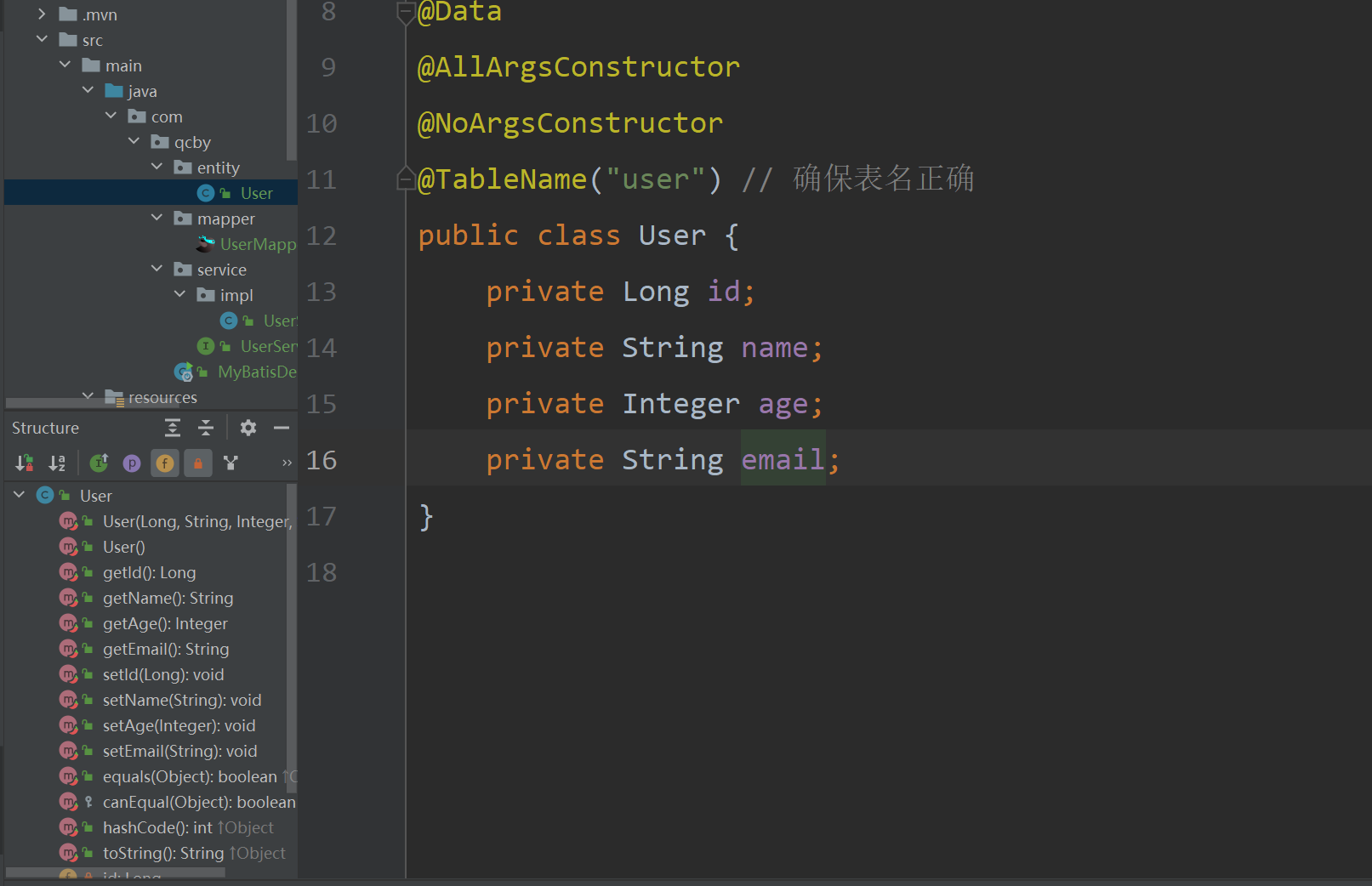
Task: Select the User() no-args constructor
Action: click(x=124, y=547)
